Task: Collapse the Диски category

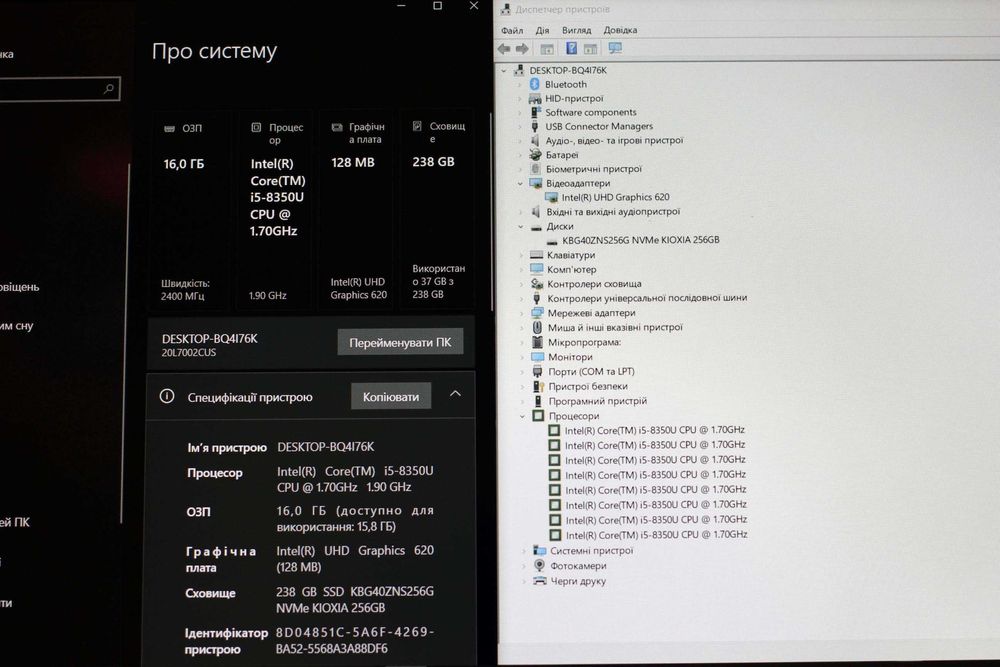Action: click(521, 226)
